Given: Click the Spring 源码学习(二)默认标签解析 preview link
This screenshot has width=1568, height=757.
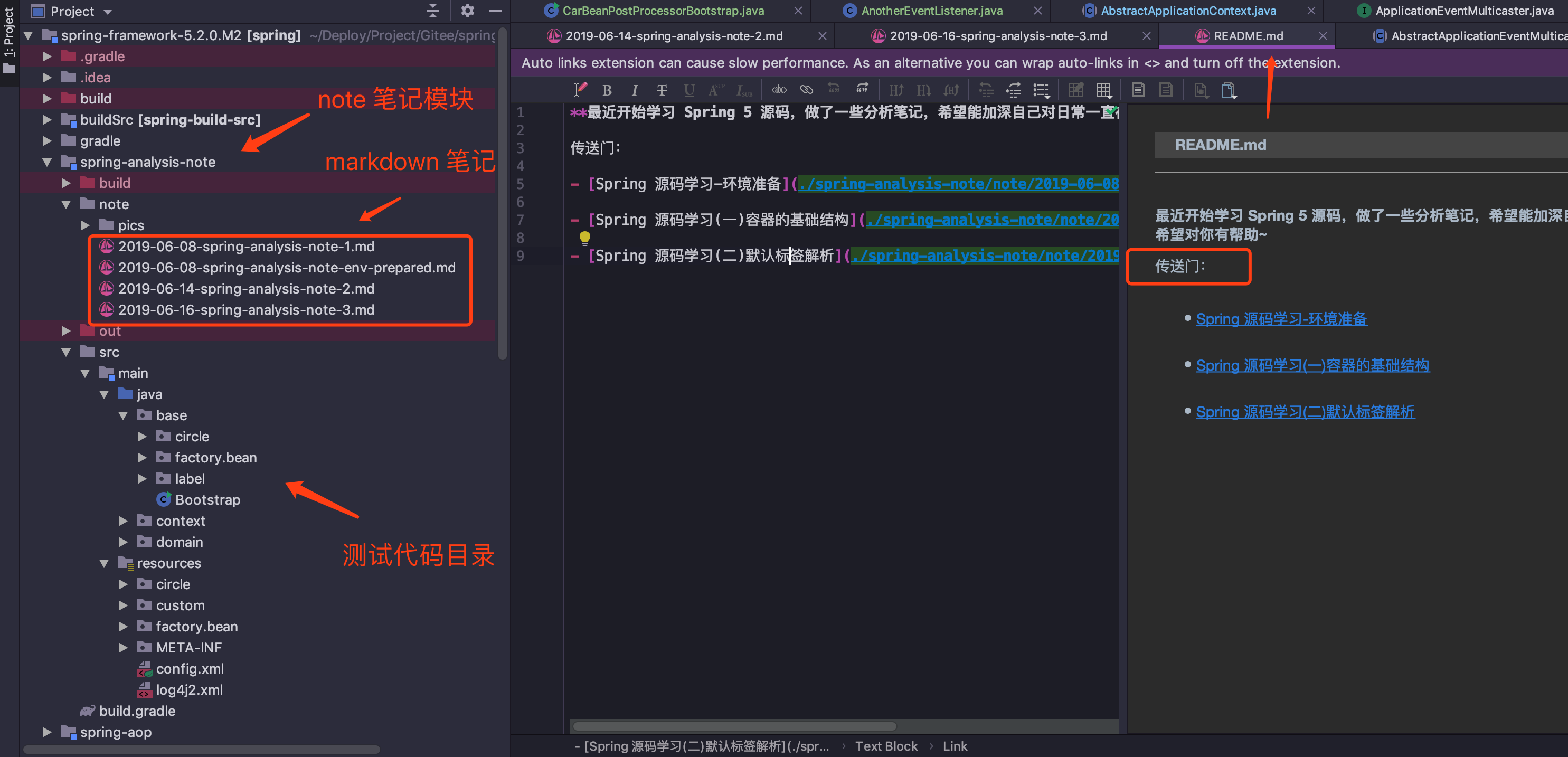Looking at the screenshot, I should 1305,412.
